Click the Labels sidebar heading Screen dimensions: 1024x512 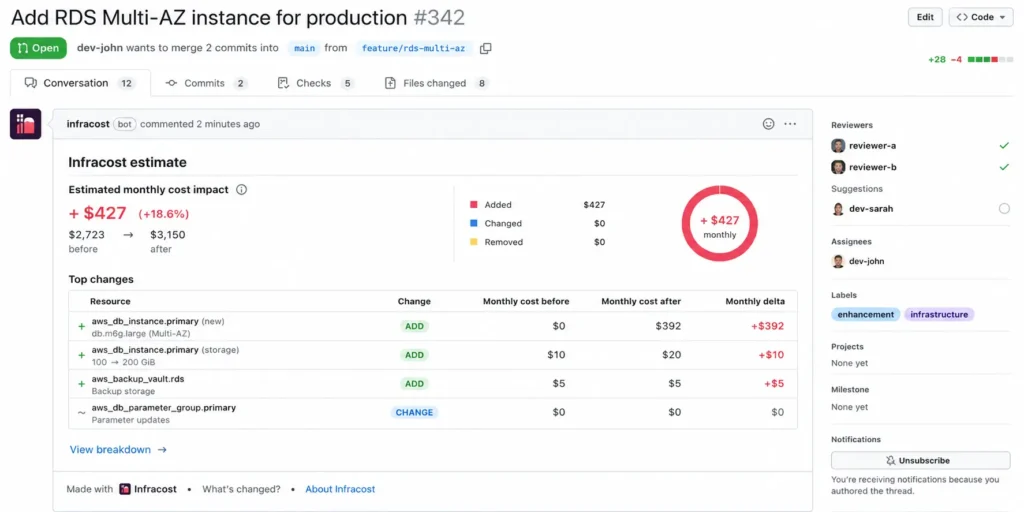point(844,295)
